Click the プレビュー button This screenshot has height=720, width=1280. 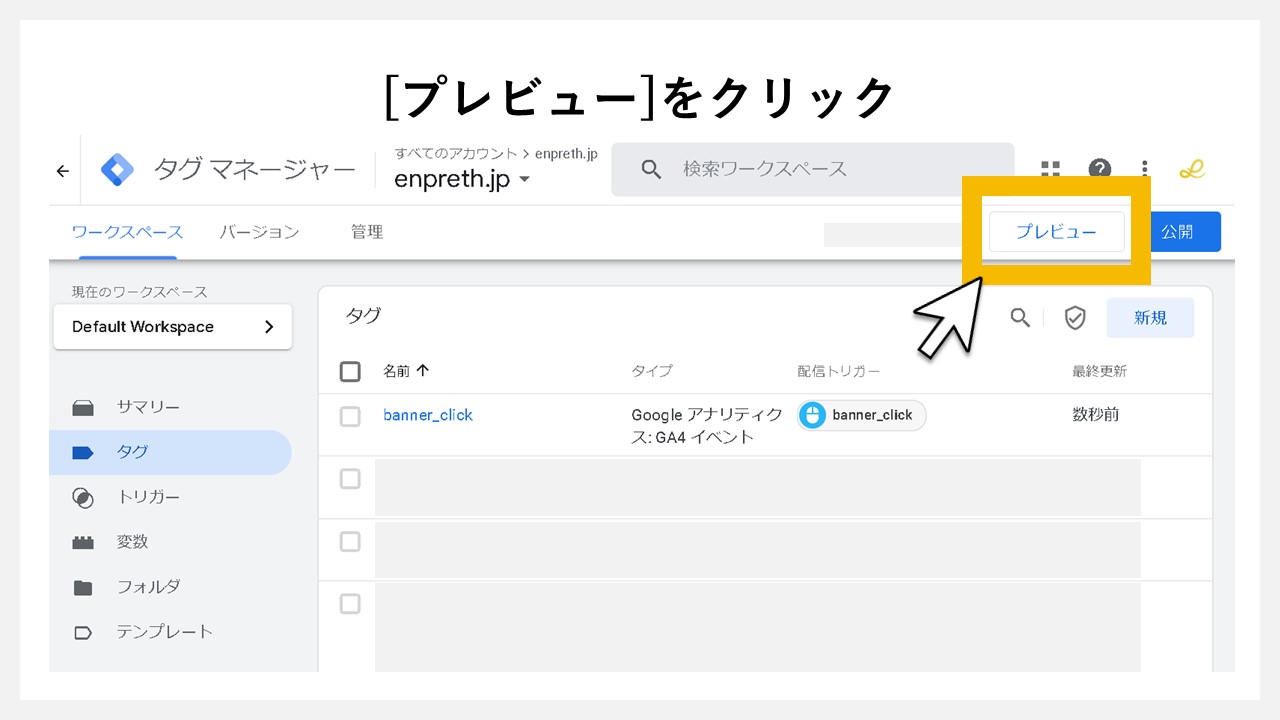1056,231
